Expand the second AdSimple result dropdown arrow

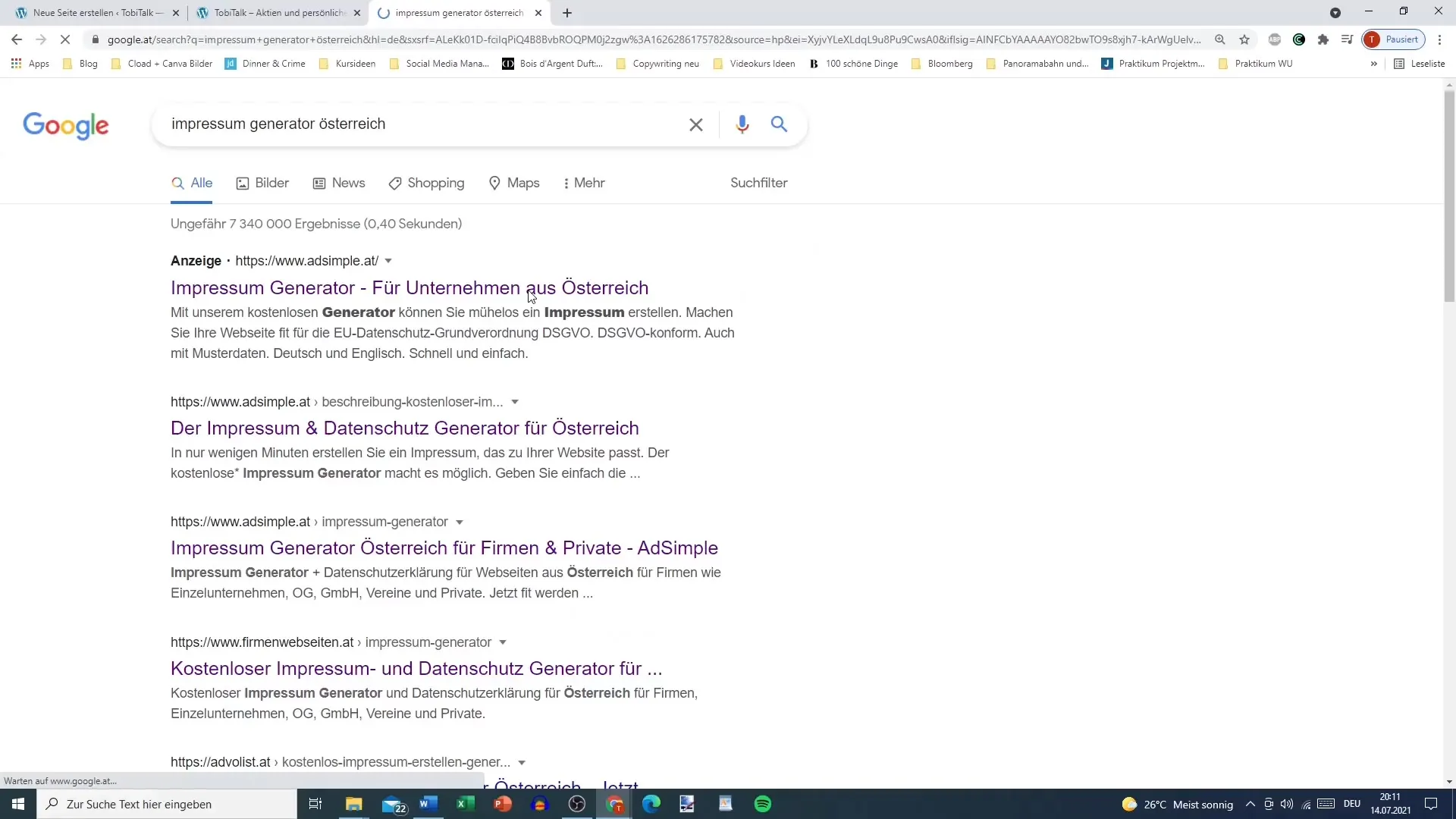[459, 521]
